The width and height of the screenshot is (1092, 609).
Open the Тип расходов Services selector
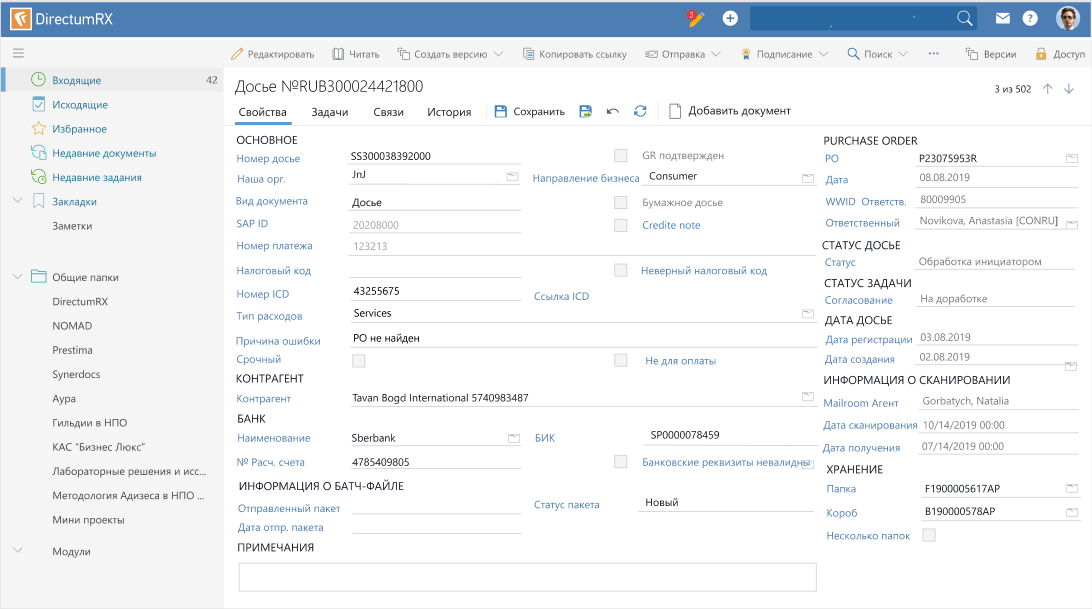[808, 314]
